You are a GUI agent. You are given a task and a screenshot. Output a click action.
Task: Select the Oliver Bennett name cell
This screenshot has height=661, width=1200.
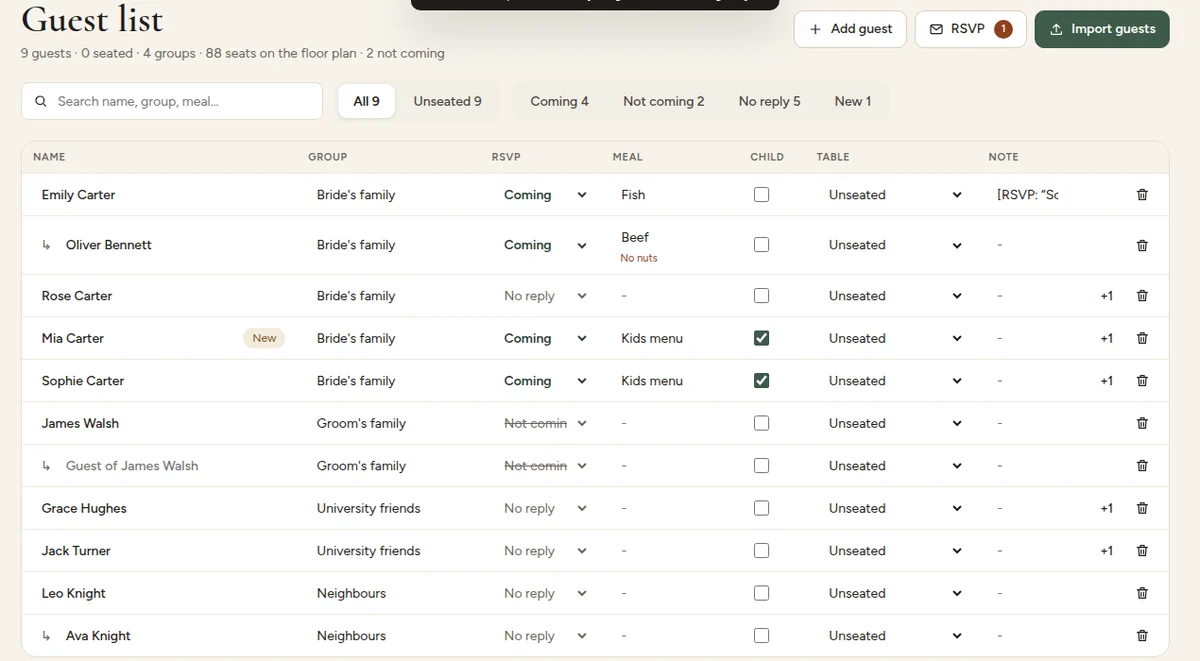click(x=109, y=245)
